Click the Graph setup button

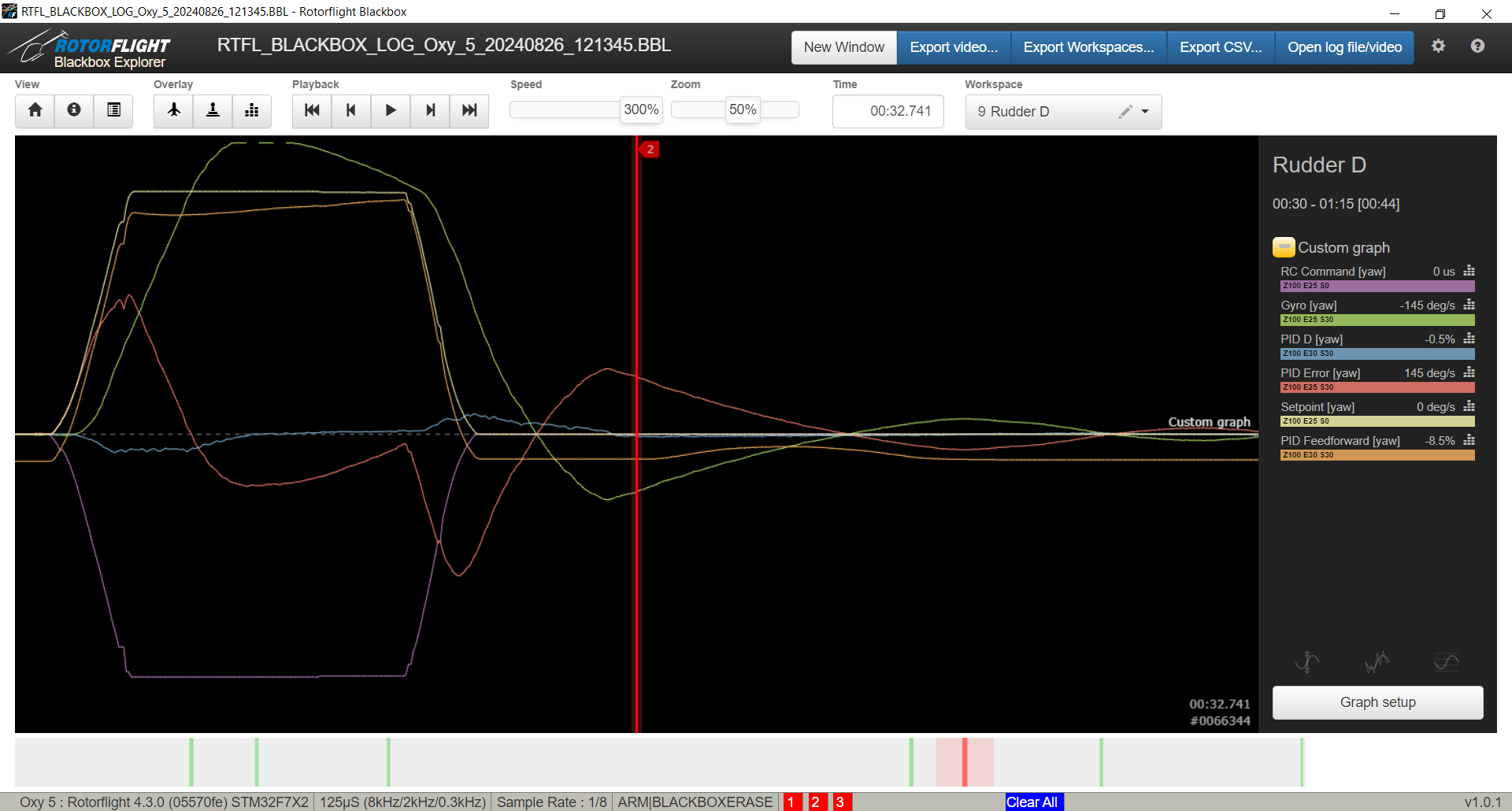[1377, 702]
